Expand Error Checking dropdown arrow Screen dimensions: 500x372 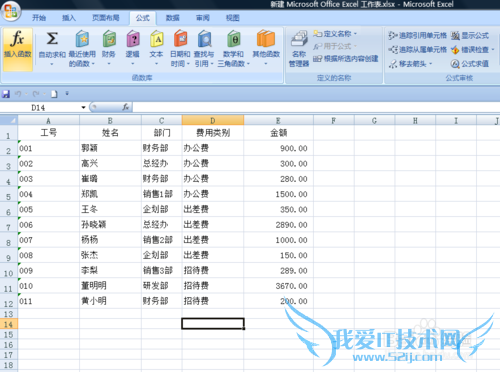tap(493, 50)
